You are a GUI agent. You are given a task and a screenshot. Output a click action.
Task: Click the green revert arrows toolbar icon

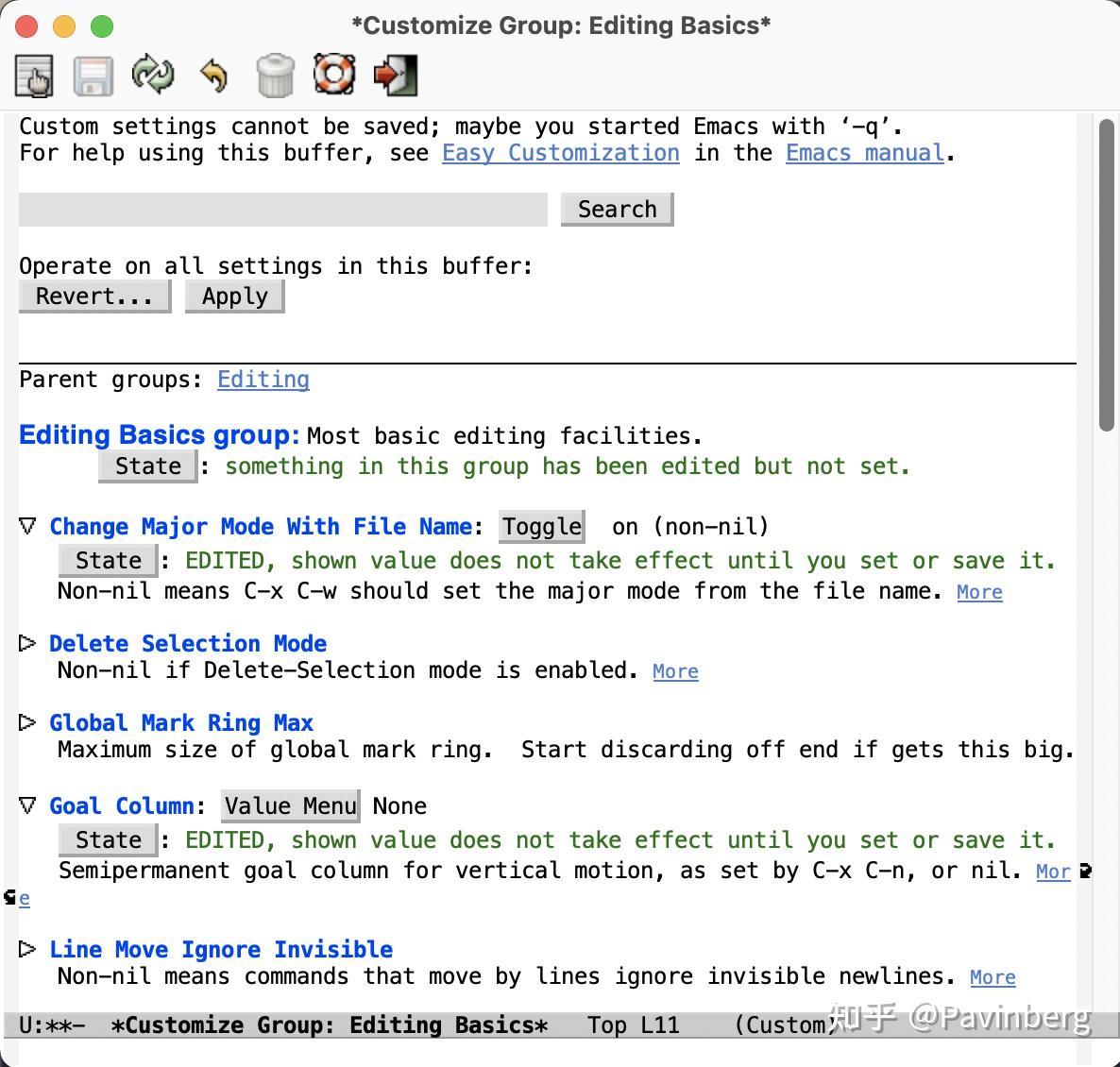pyautogui.click(x=153, y=74)
